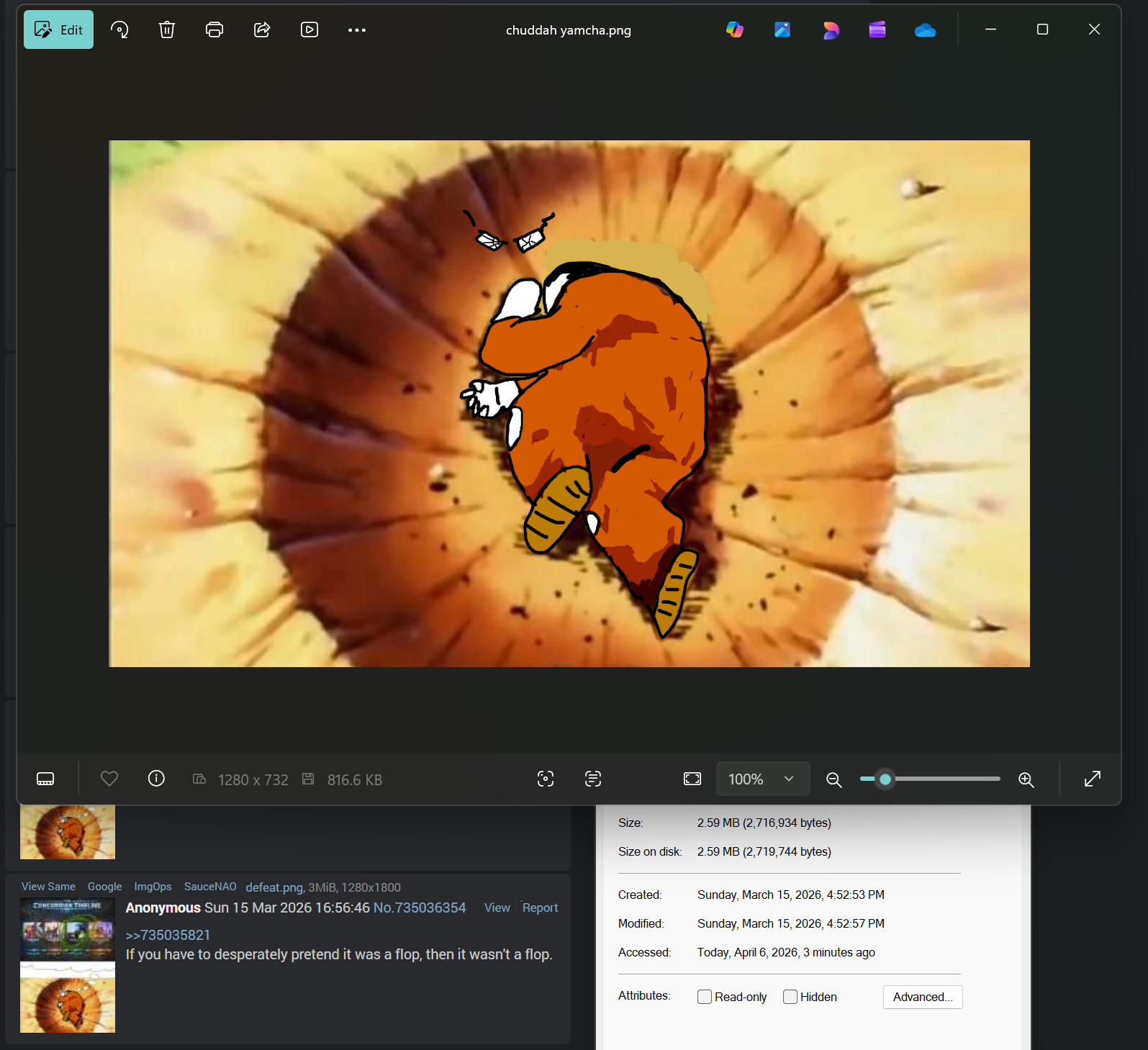Open the defeat.png file link
Viewport: 1148px width, 1050px height.
coord(274,887)
